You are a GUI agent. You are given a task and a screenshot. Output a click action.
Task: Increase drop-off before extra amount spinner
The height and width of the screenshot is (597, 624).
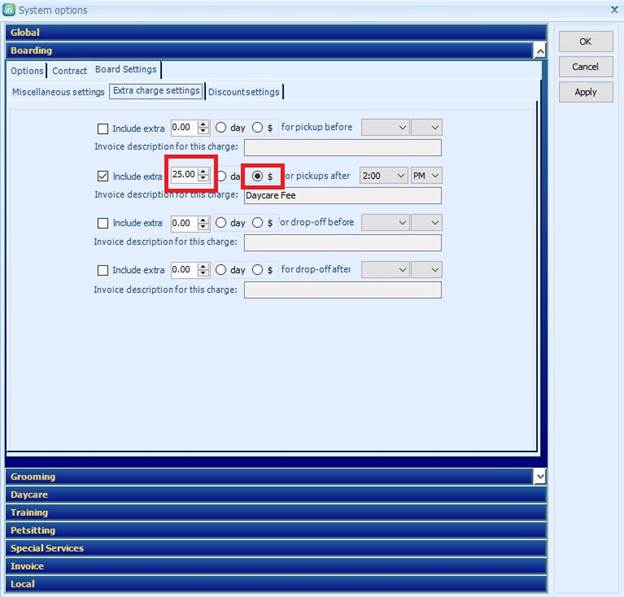point(203,219)
